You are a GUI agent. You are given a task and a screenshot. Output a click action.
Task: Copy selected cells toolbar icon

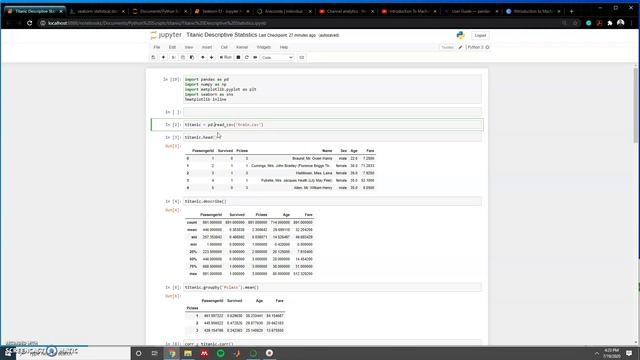pyautogui.click(x=182, y=58)
